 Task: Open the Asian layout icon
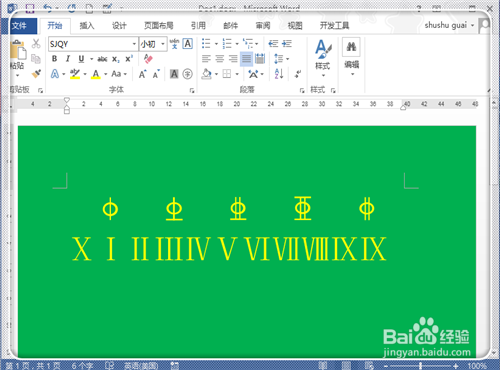(253, 74)
